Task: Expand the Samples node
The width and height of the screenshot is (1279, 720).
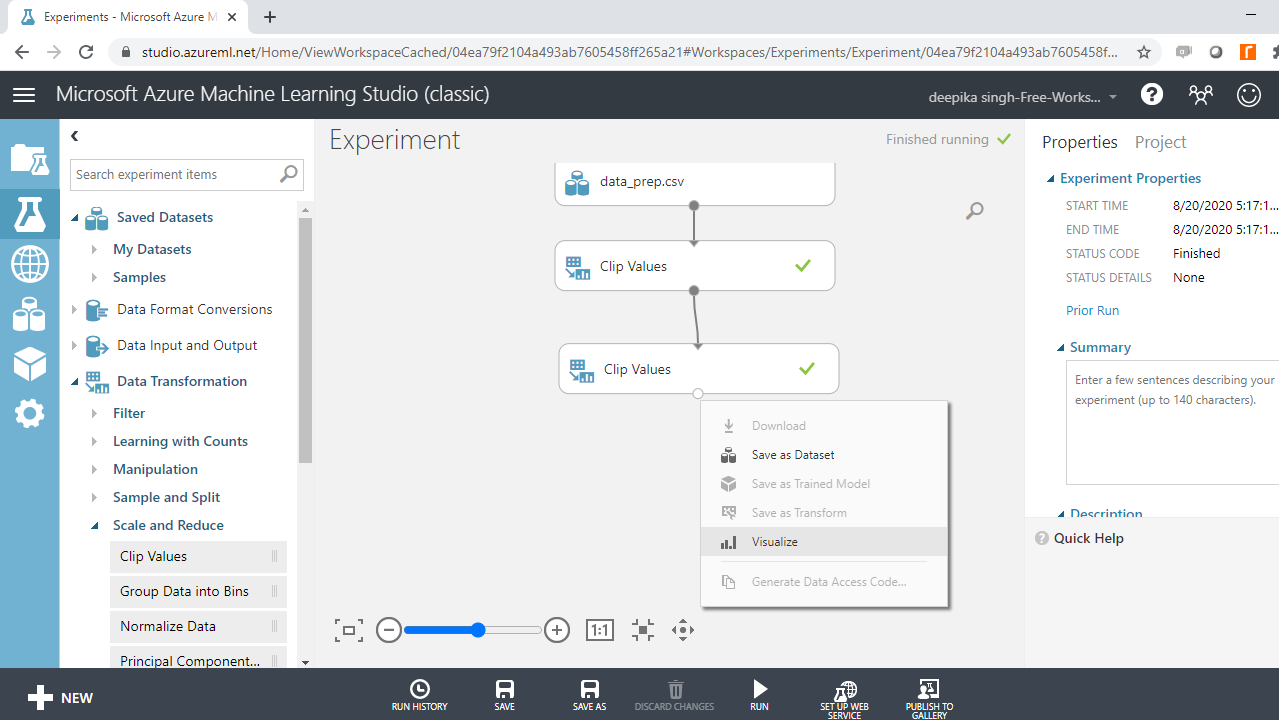Action: [x=94, y=277]
